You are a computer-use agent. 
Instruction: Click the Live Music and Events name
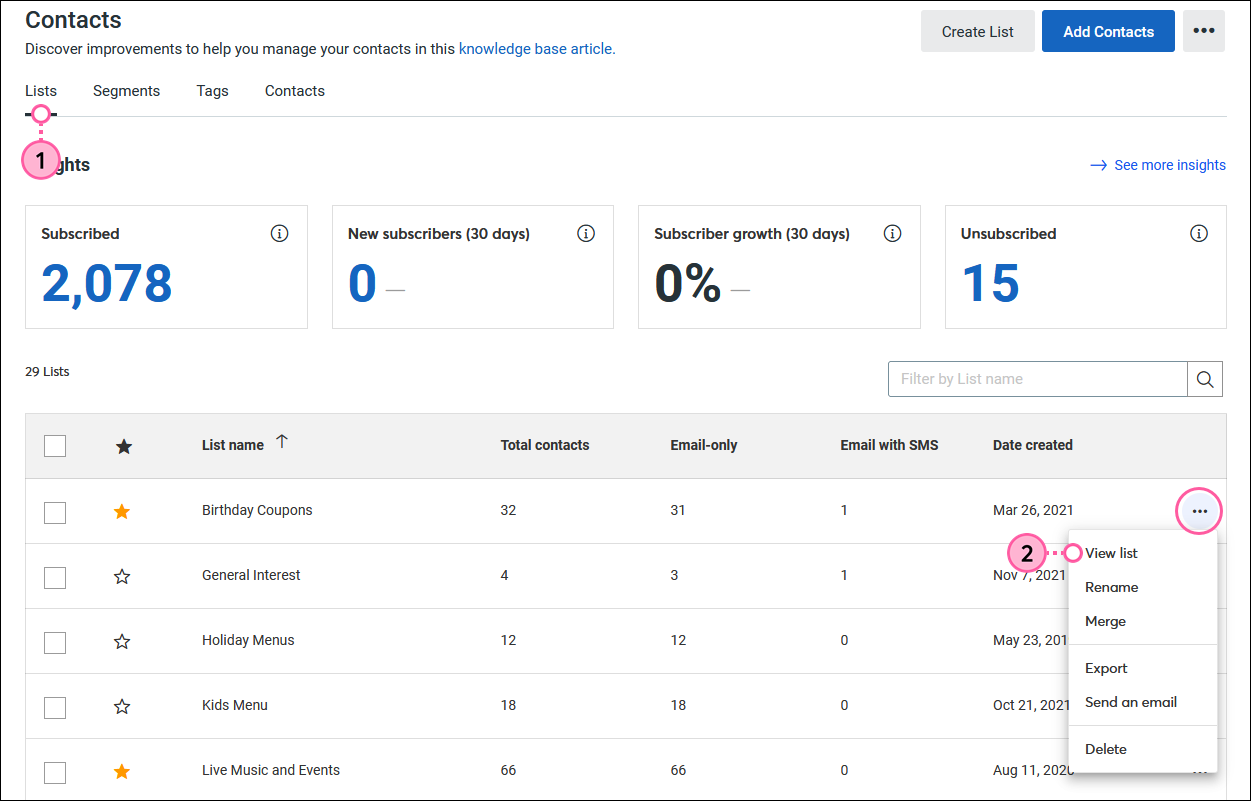(x=271, y=770)
